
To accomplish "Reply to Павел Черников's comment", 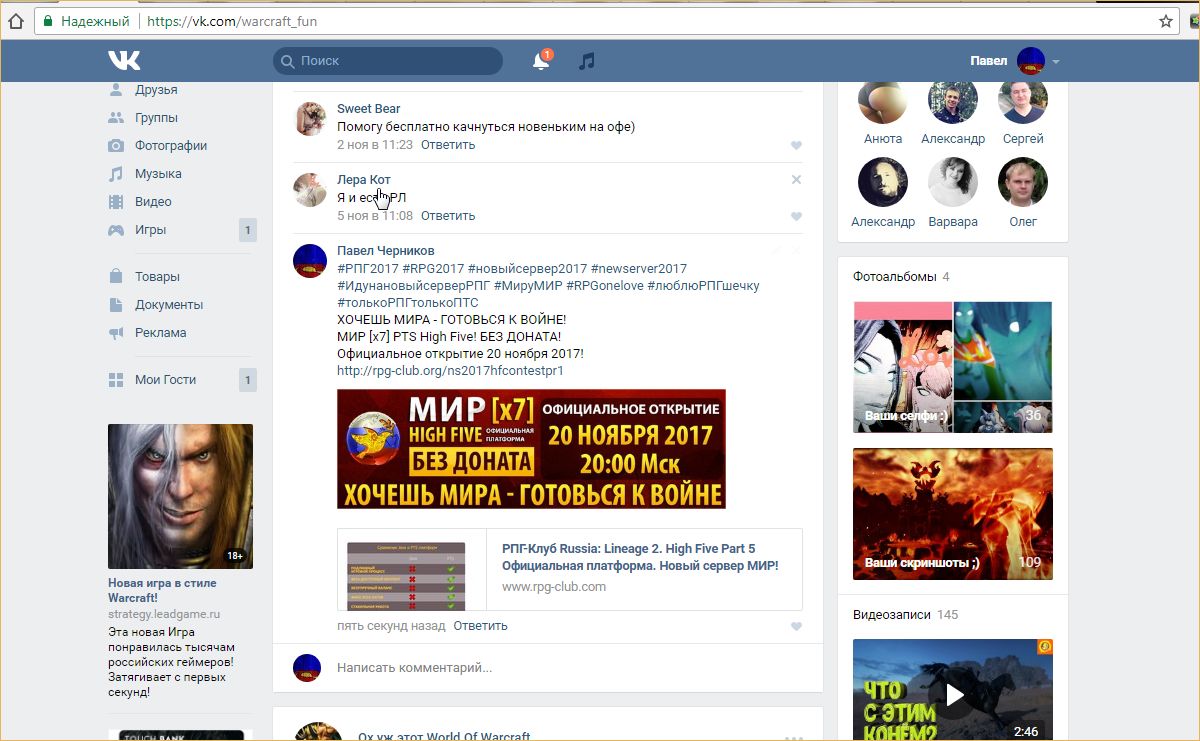I will click(x=480, y=625).
